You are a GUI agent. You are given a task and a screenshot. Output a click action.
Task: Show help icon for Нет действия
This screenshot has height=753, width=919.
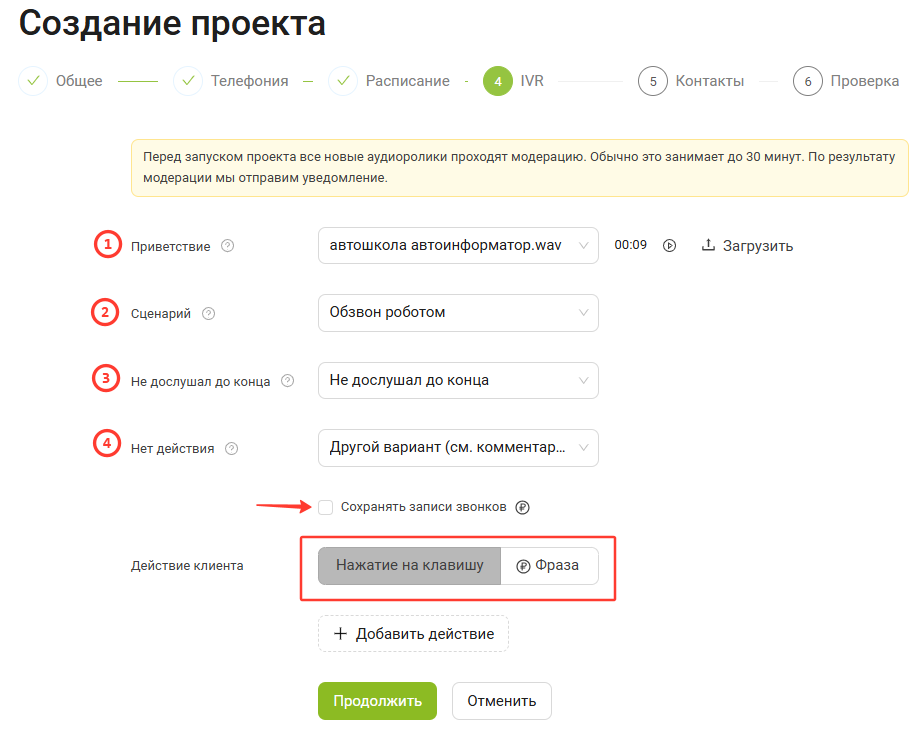(232, 448)
